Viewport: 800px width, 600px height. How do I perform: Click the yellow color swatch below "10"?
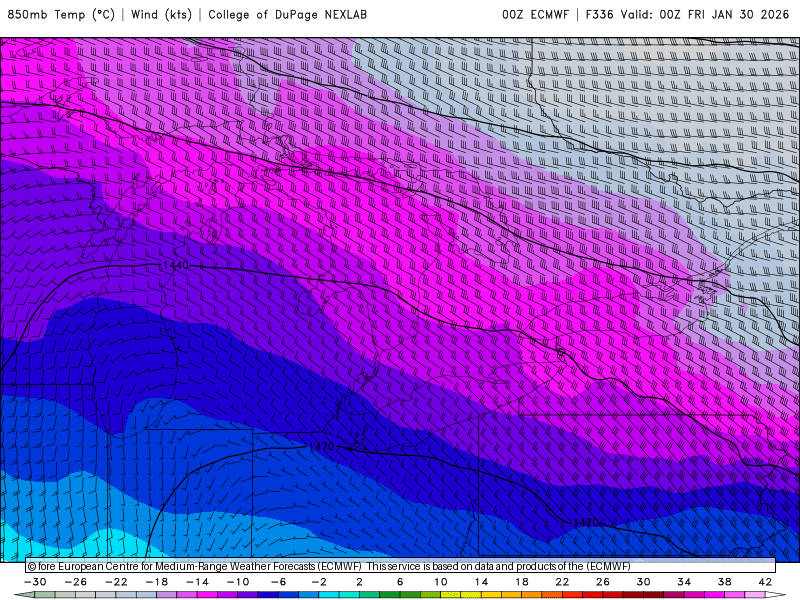coord(451,595)
